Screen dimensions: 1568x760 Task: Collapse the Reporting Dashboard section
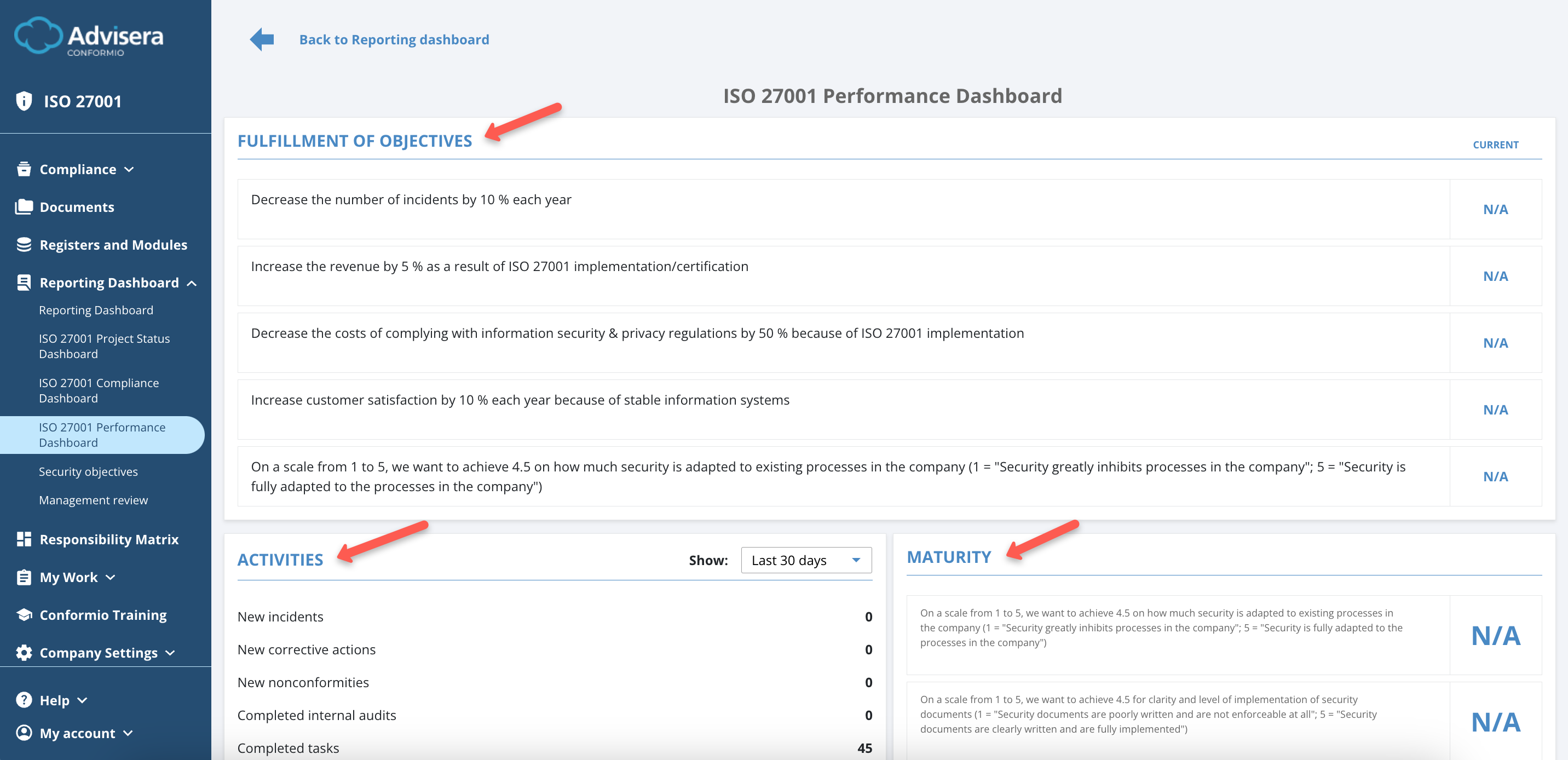click(x=192, y=283)
